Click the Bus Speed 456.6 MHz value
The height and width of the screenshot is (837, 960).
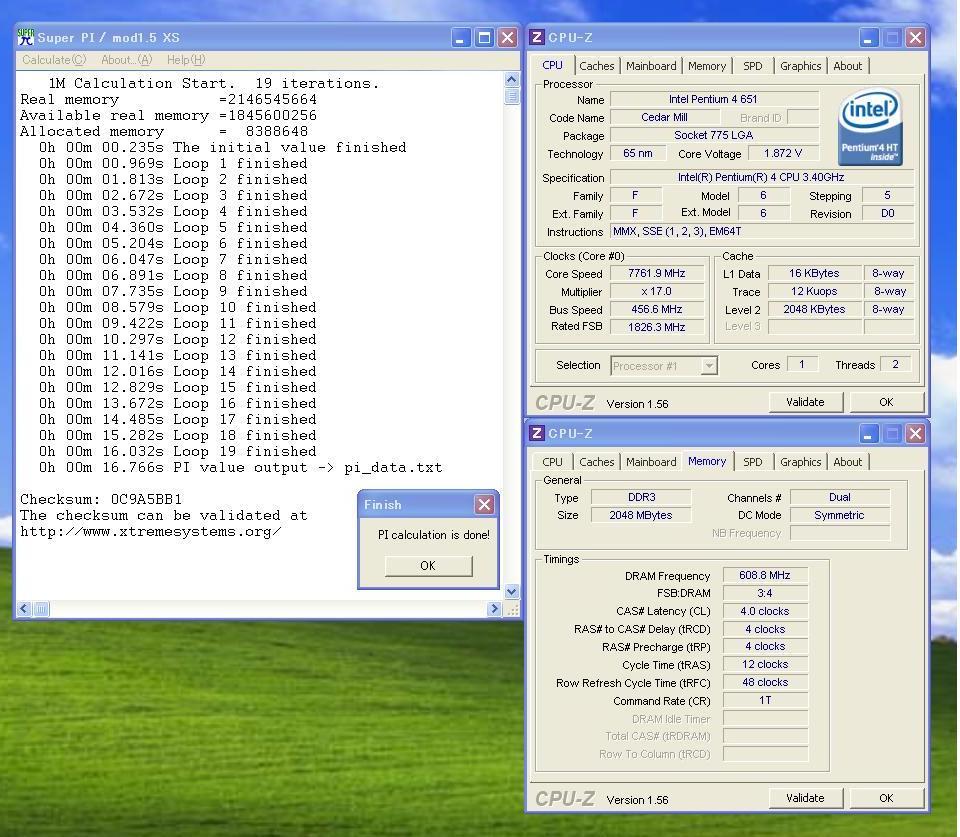[656, 309]
